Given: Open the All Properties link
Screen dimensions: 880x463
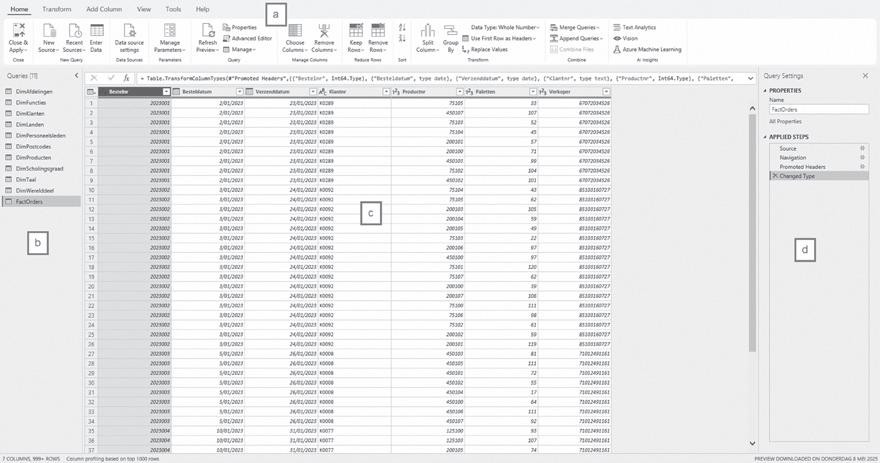Looking at the screenshot, I should 785,122.
